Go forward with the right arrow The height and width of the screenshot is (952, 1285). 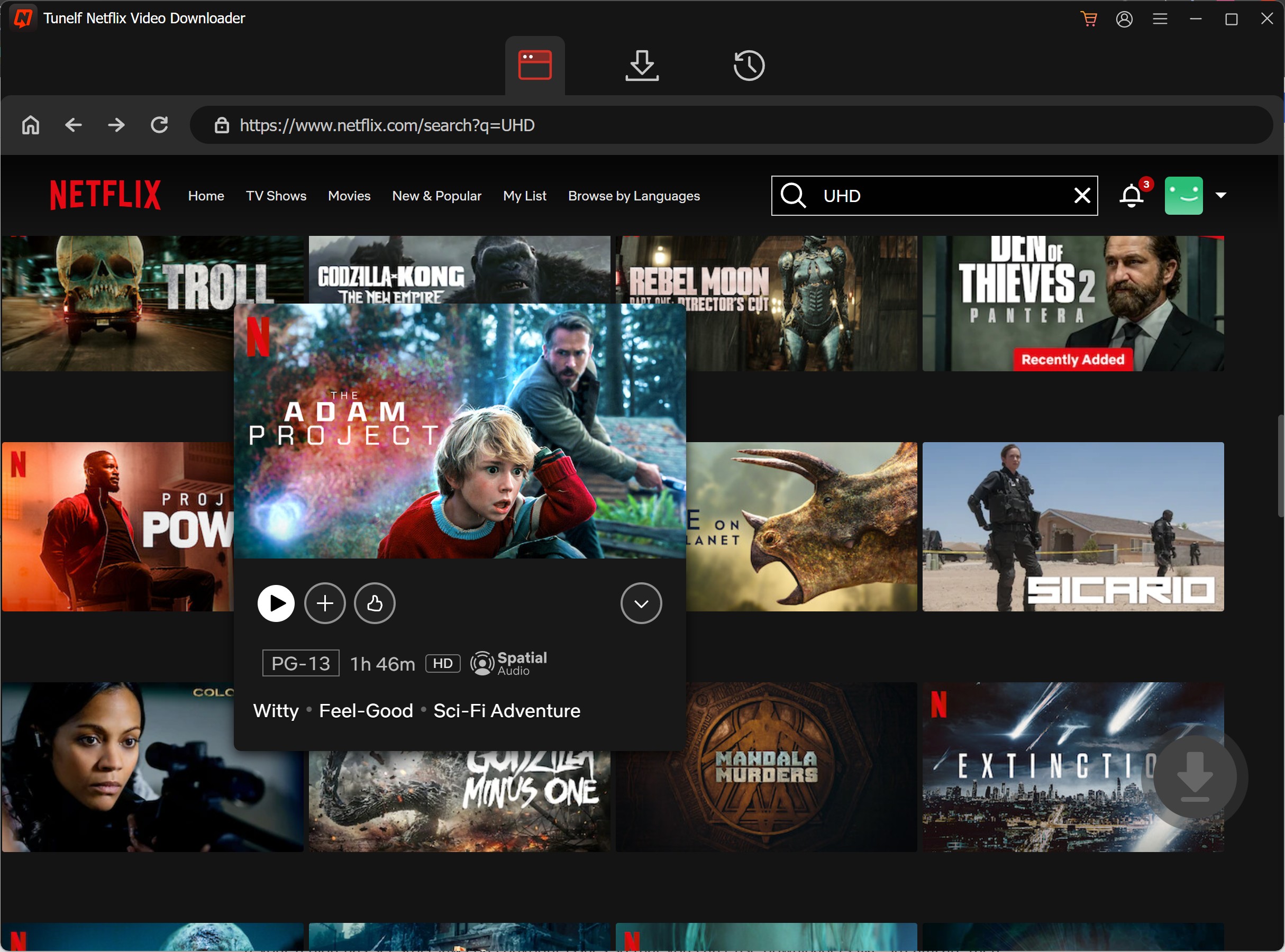pyautogui.click(x=116, y=125)
